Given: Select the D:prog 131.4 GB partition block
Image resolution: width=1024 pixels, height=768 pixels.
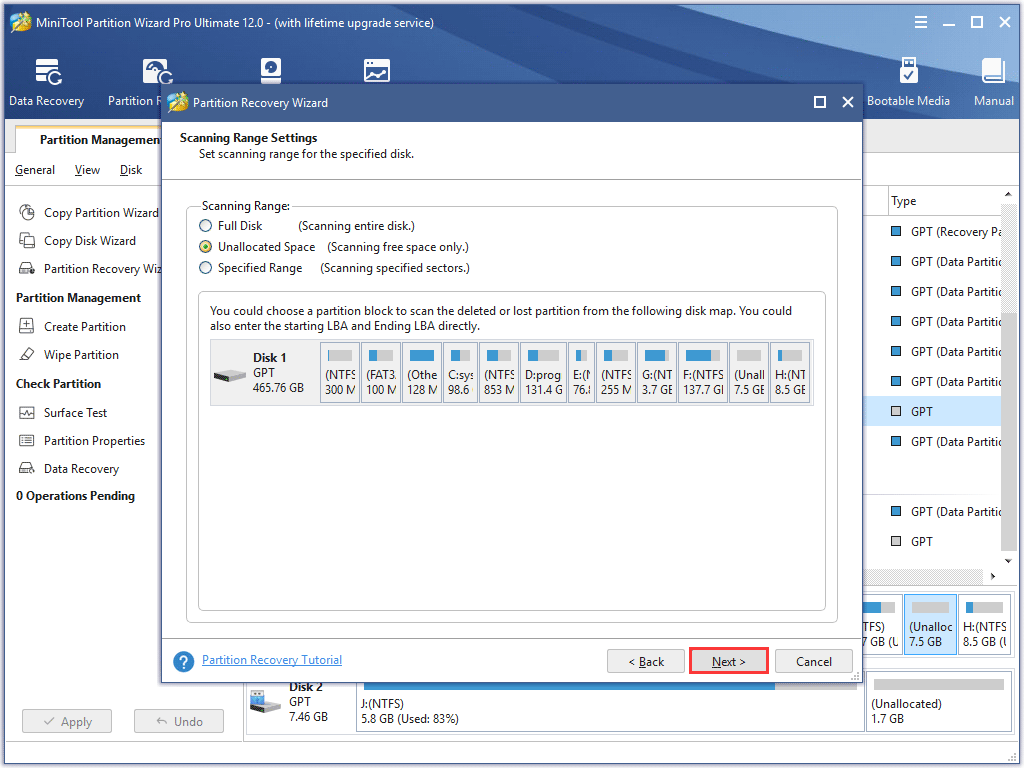Looking at the screenshot, I should pos(543,373).
